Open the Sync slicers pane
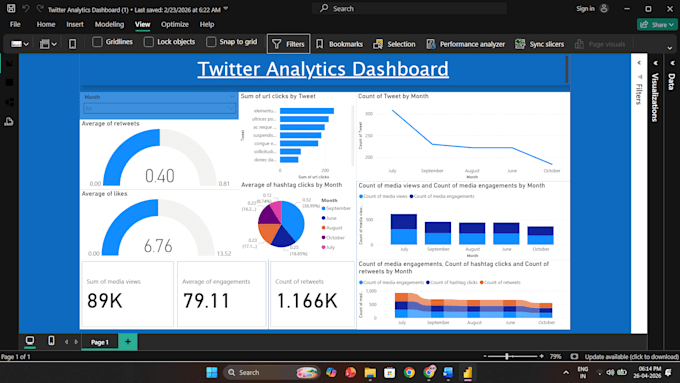680x383 pixels. (539, 44)
